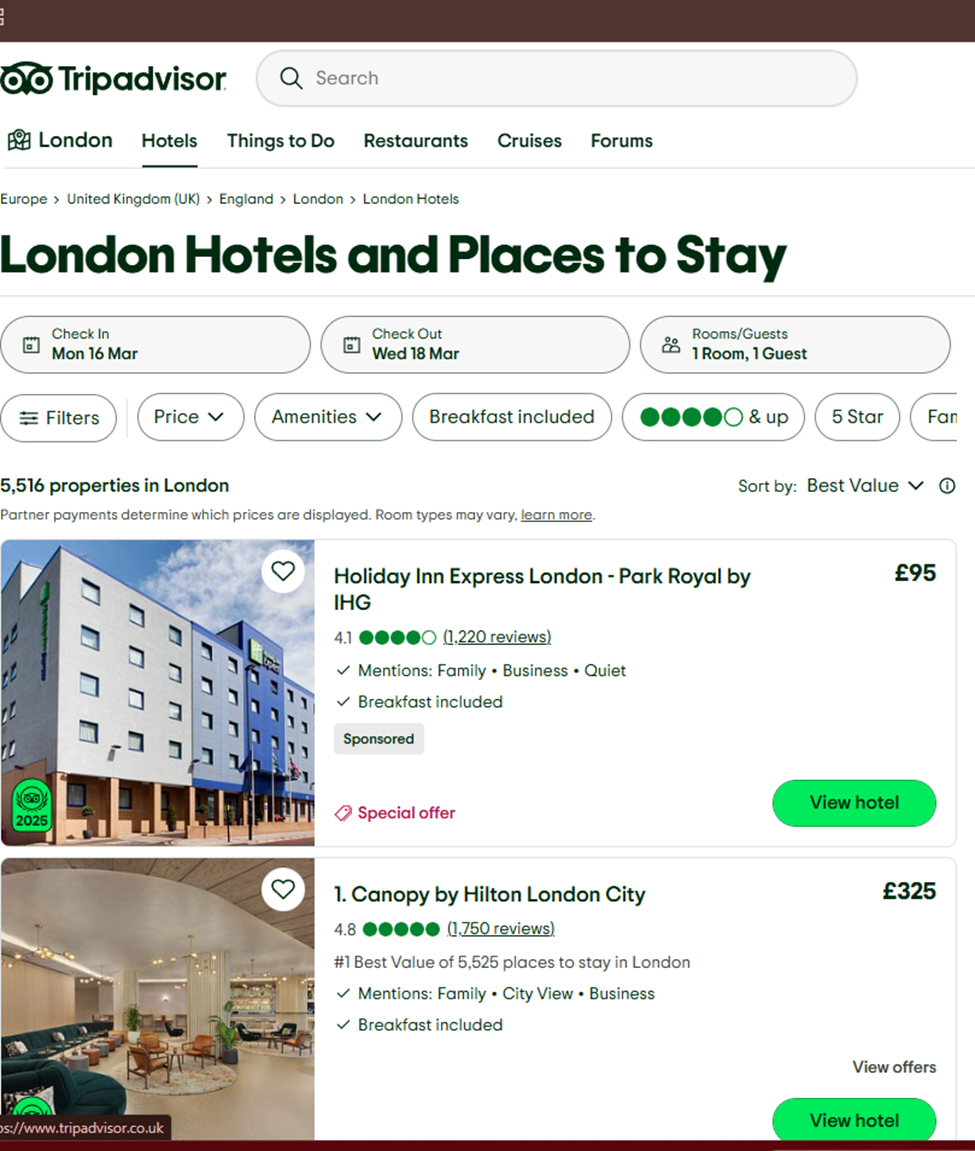The width and height of the screenshot is (975, 1151).
Task: Favorite Canopy by Hilton with heart icon
Action: tap(283, 889)
